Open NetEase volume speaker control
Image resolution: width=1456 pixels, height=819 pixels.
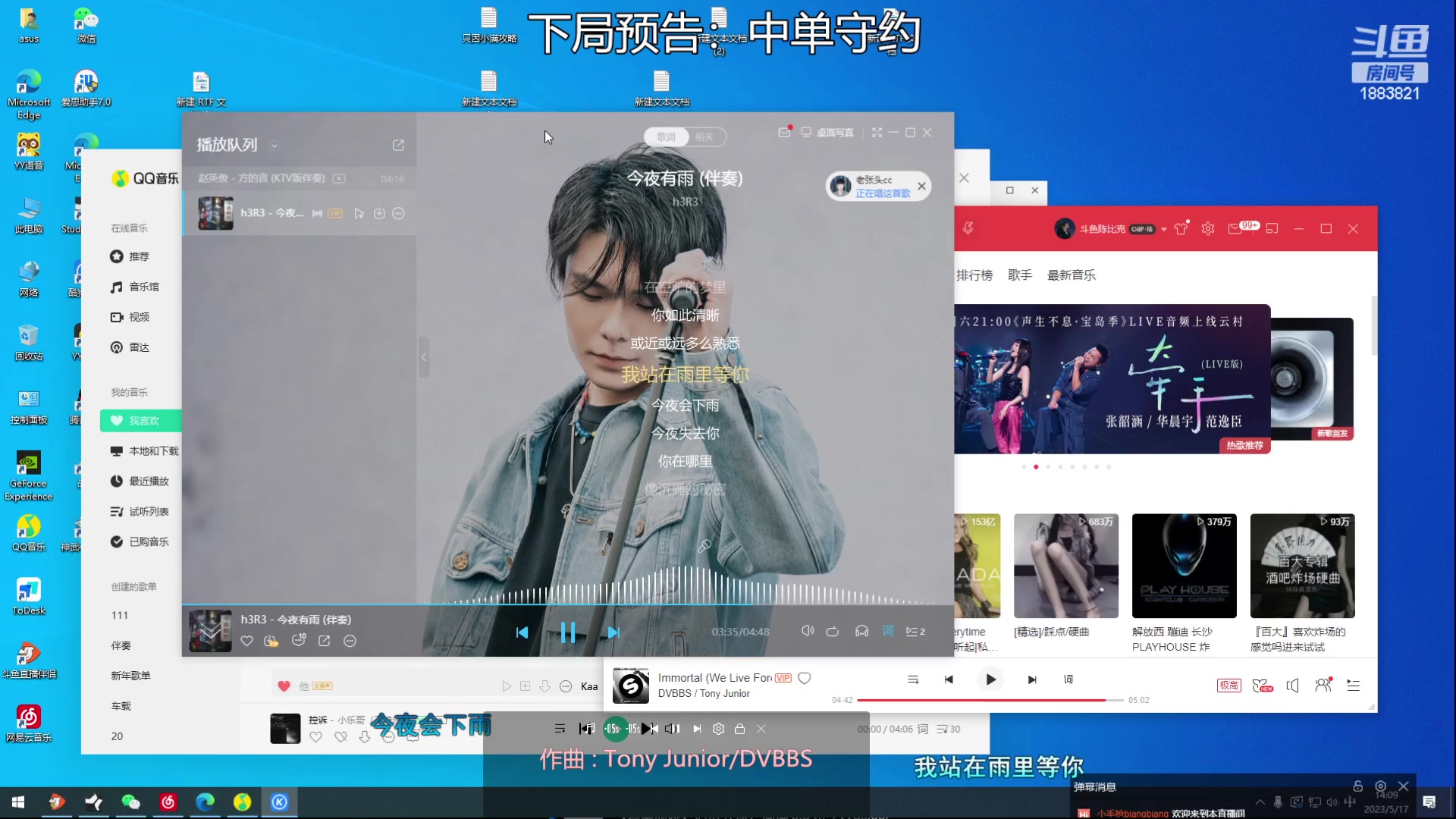point(1292,686)
